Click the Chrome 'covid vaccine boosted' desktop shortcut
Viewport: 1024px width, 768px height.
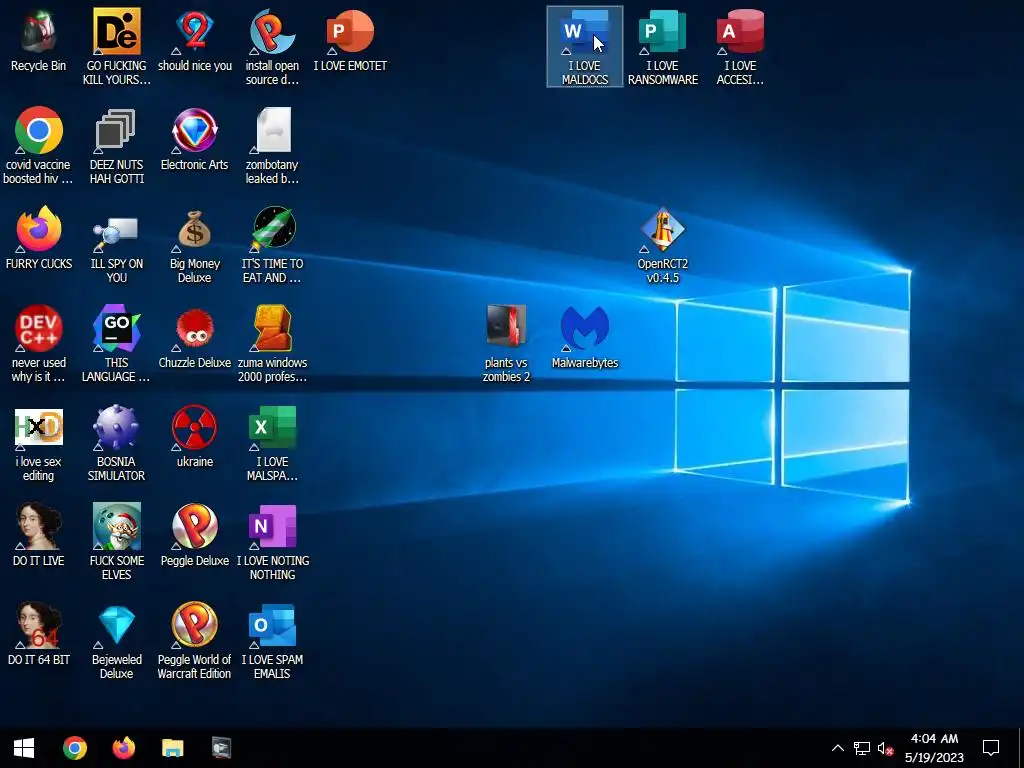tap(39, 146)
